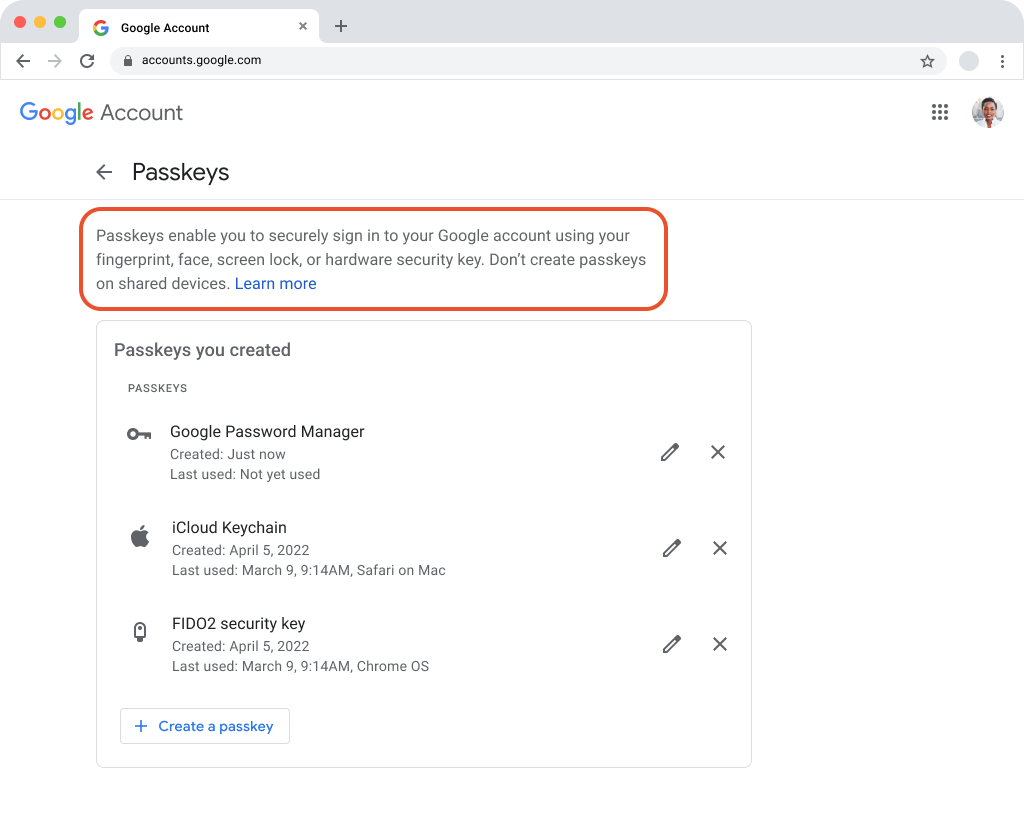Click the FIDO2 security key icon
Screen dimensions: 1024x838
pyautogui.click(x=139, y=631)
